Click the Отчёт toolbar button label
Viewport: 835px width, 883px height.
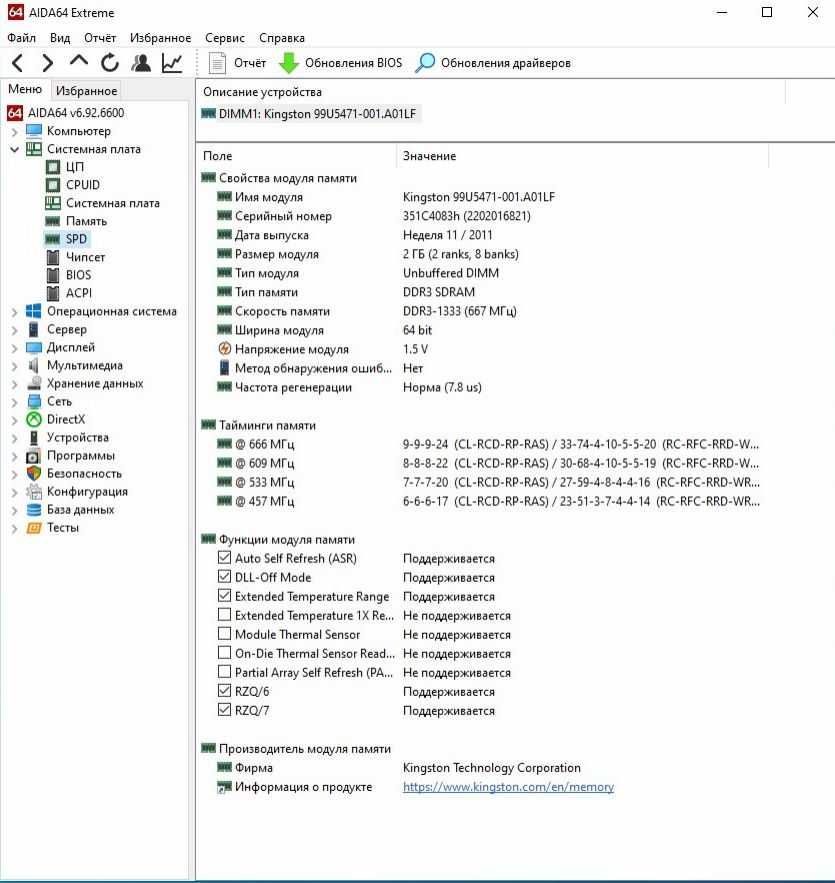[250, 63]
